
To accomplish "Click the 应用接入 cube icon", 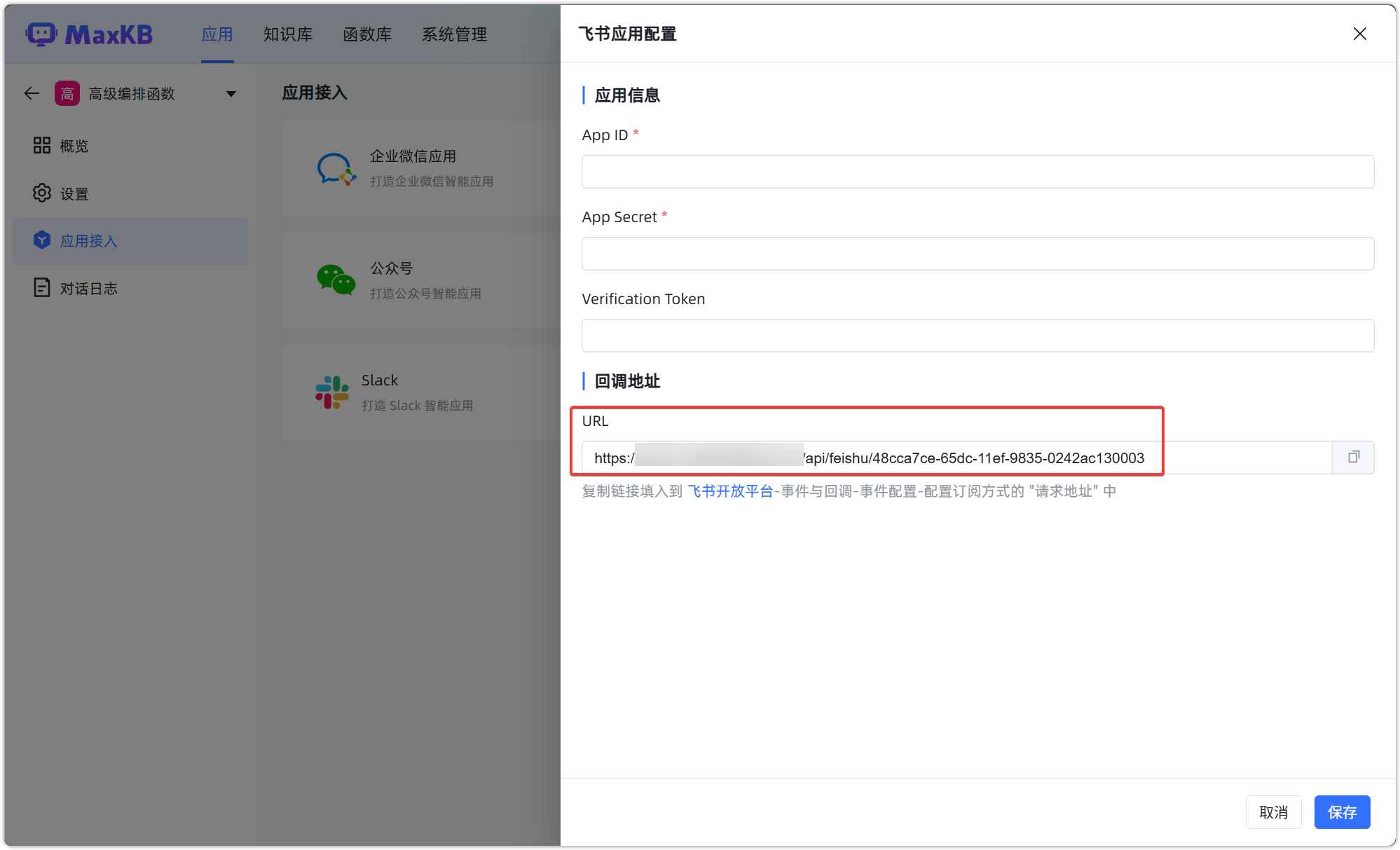I will pyautogui.click(x=42, y=240).
